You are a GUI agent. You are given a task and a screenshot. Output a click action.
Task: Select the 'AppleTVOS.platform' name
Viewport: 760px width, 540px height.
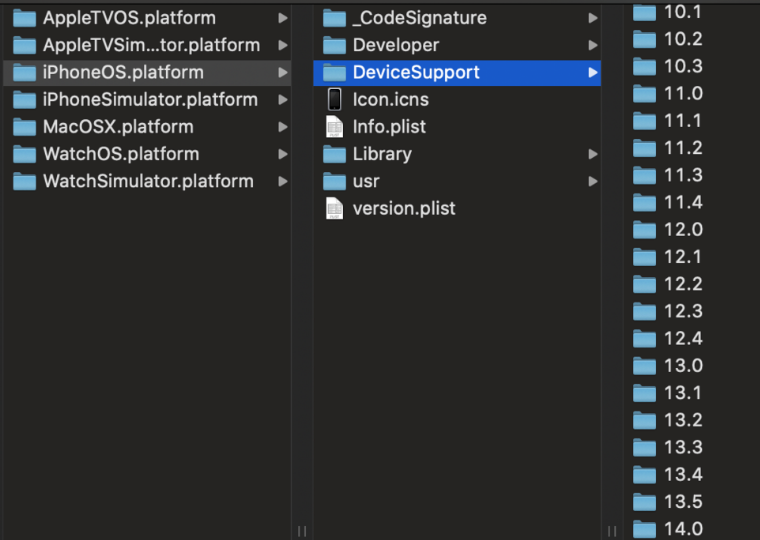(129, 18)
